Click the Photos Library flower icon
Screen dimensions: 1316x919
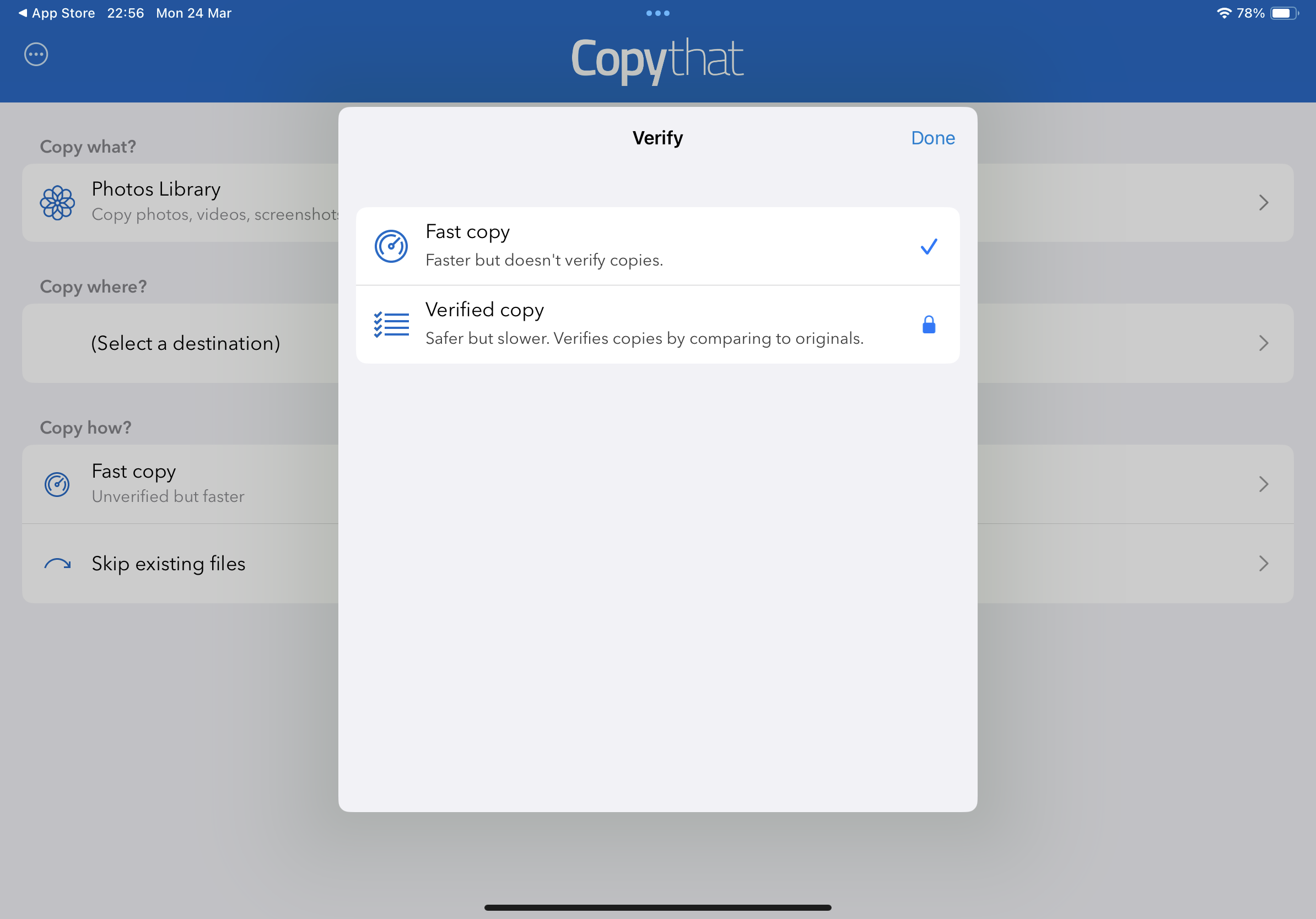click(57, 202)
